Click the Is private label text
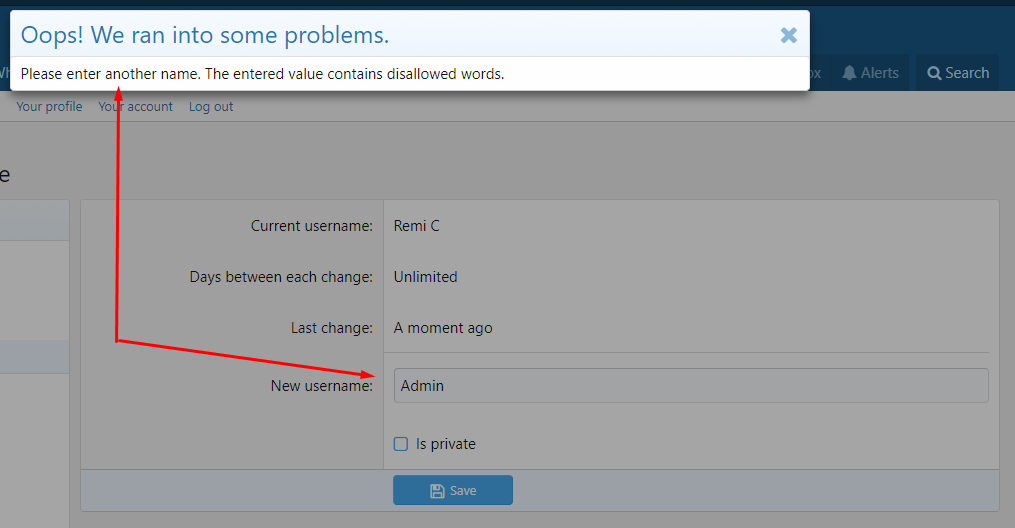1015x528 pixels. click(x=446, y=444)
